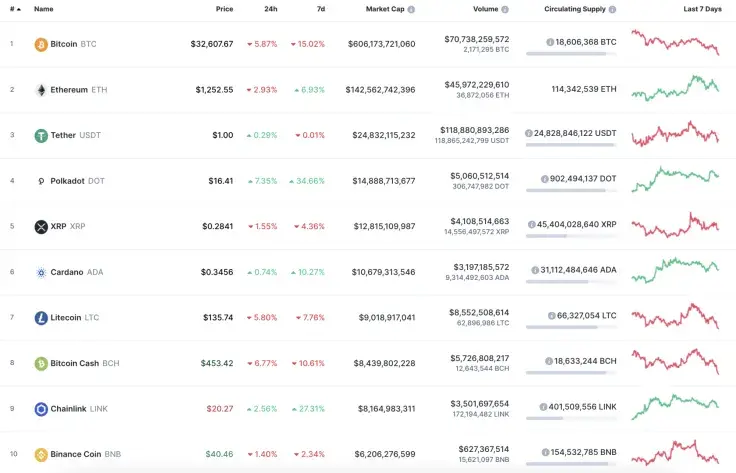Click XRP circulating supply progress bar
The height and width of the screenshot is (473, 736).
point(571,236)
